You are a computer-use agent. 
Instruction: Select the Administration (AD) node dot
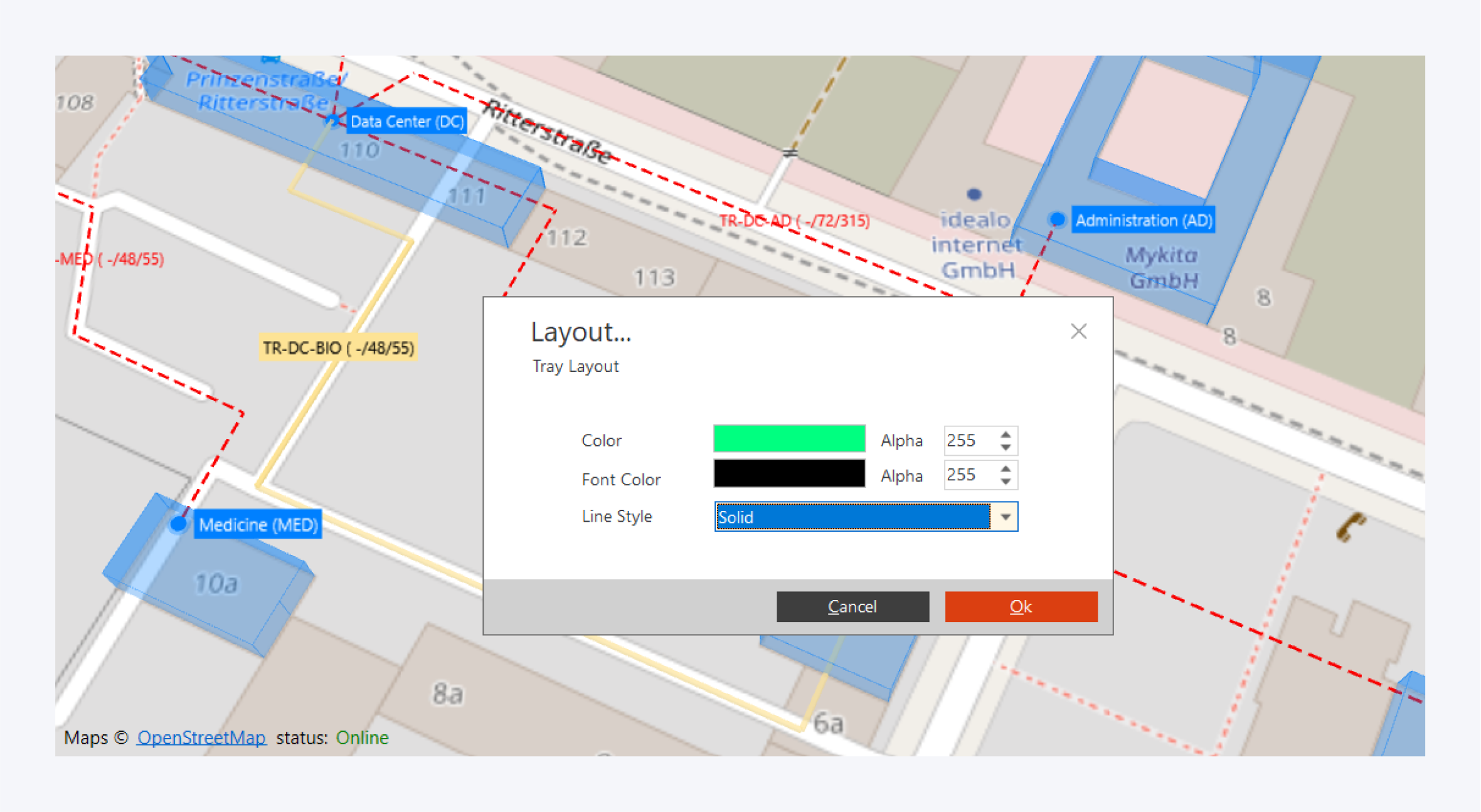1057,219
